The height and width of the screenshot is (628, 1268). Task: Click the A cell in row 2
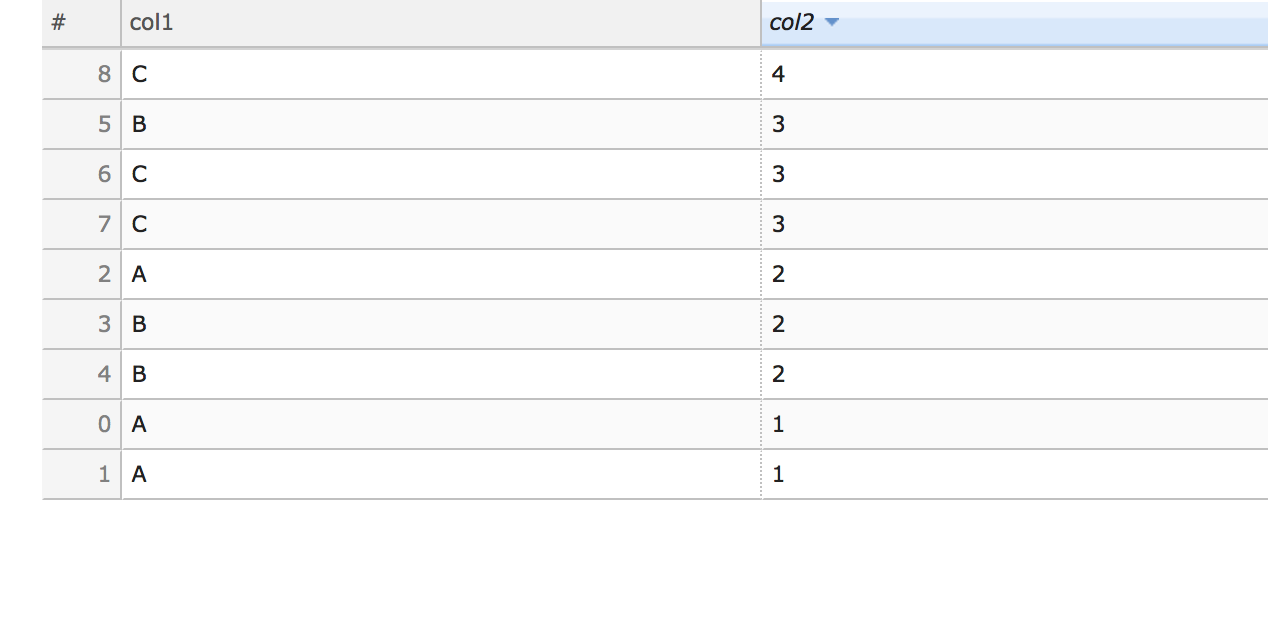click(x=138, y=274)
